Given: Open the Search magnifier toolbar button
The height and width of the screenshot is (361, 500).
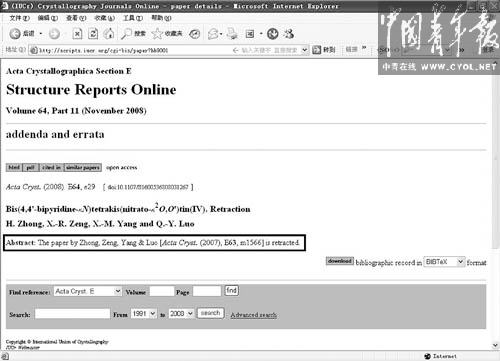Looking at the screenshot, I should [x=133, y=33].
